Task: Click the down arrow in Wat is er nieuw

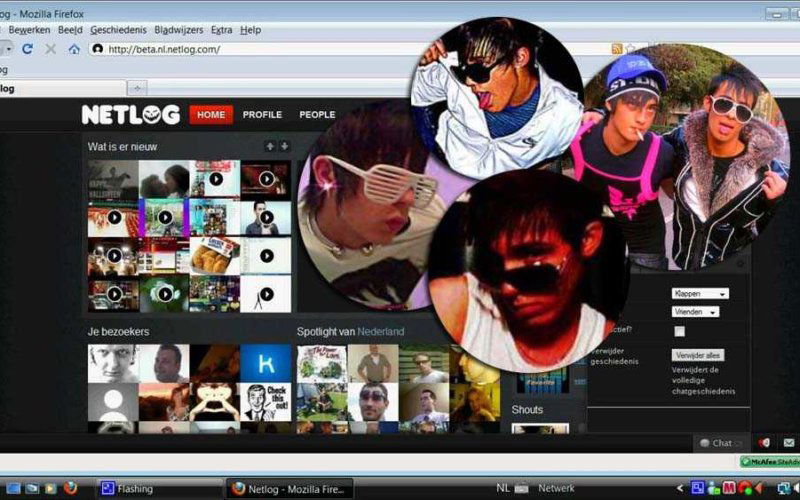Action: pos(285,146)
